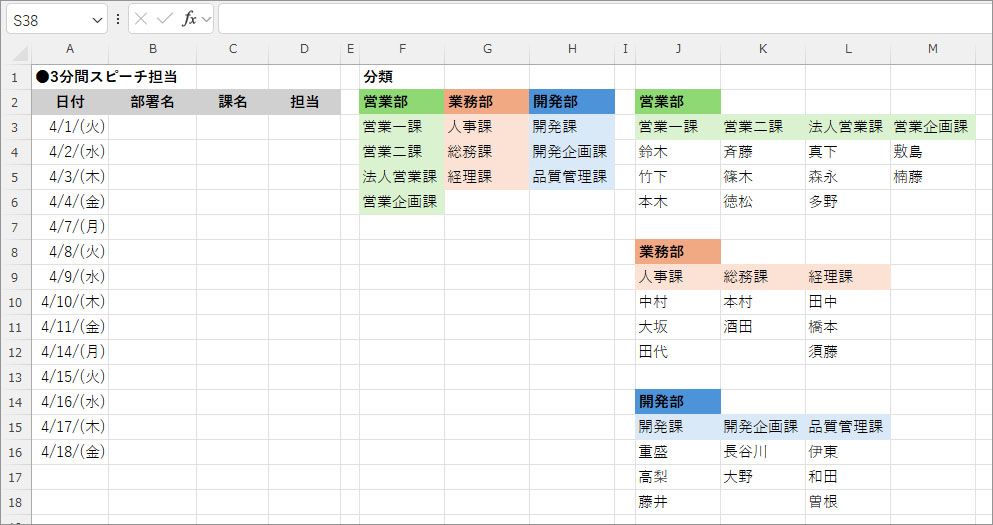Screen dimensions: 993x525
Task: Select the name cell 曽根
Action: [x=847, y=502]
